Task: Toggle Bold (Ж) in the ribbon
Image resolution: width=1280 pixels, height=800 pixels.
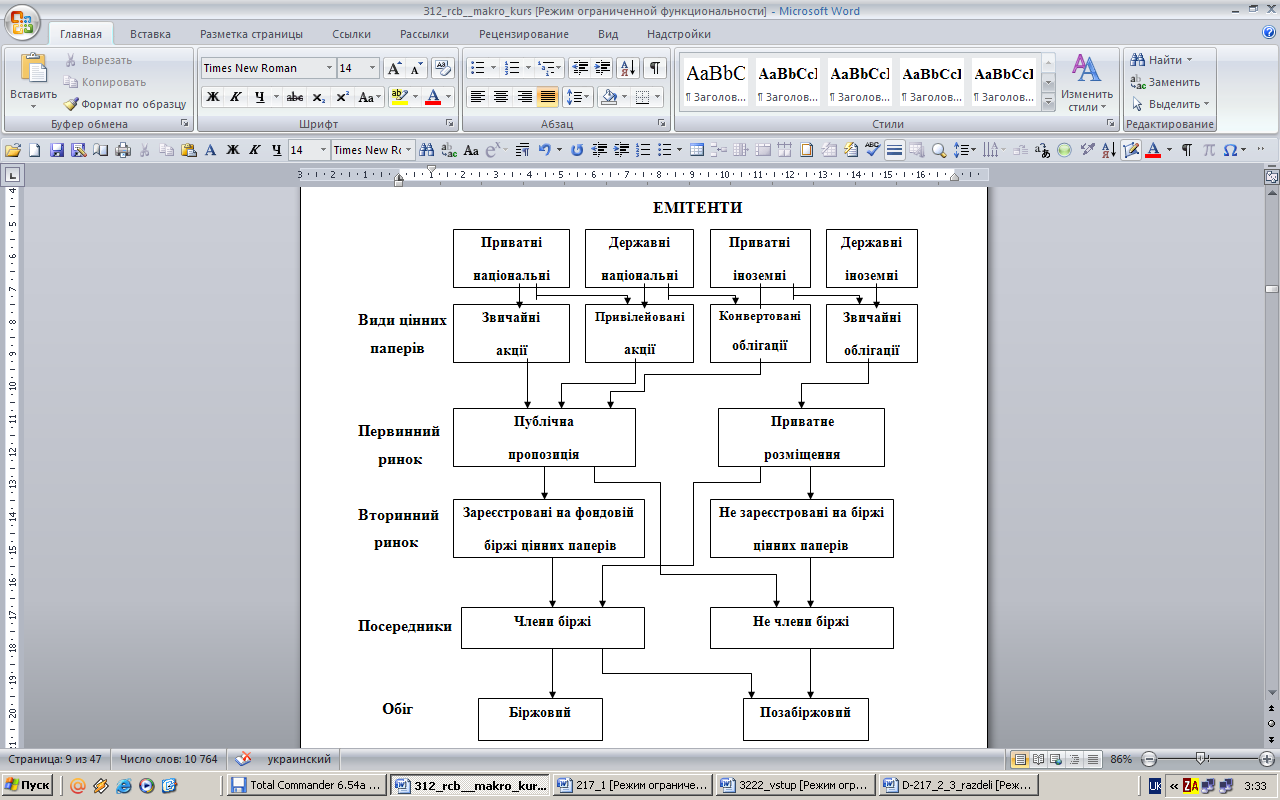Action: pyautogui.click(x=213, y=97)
